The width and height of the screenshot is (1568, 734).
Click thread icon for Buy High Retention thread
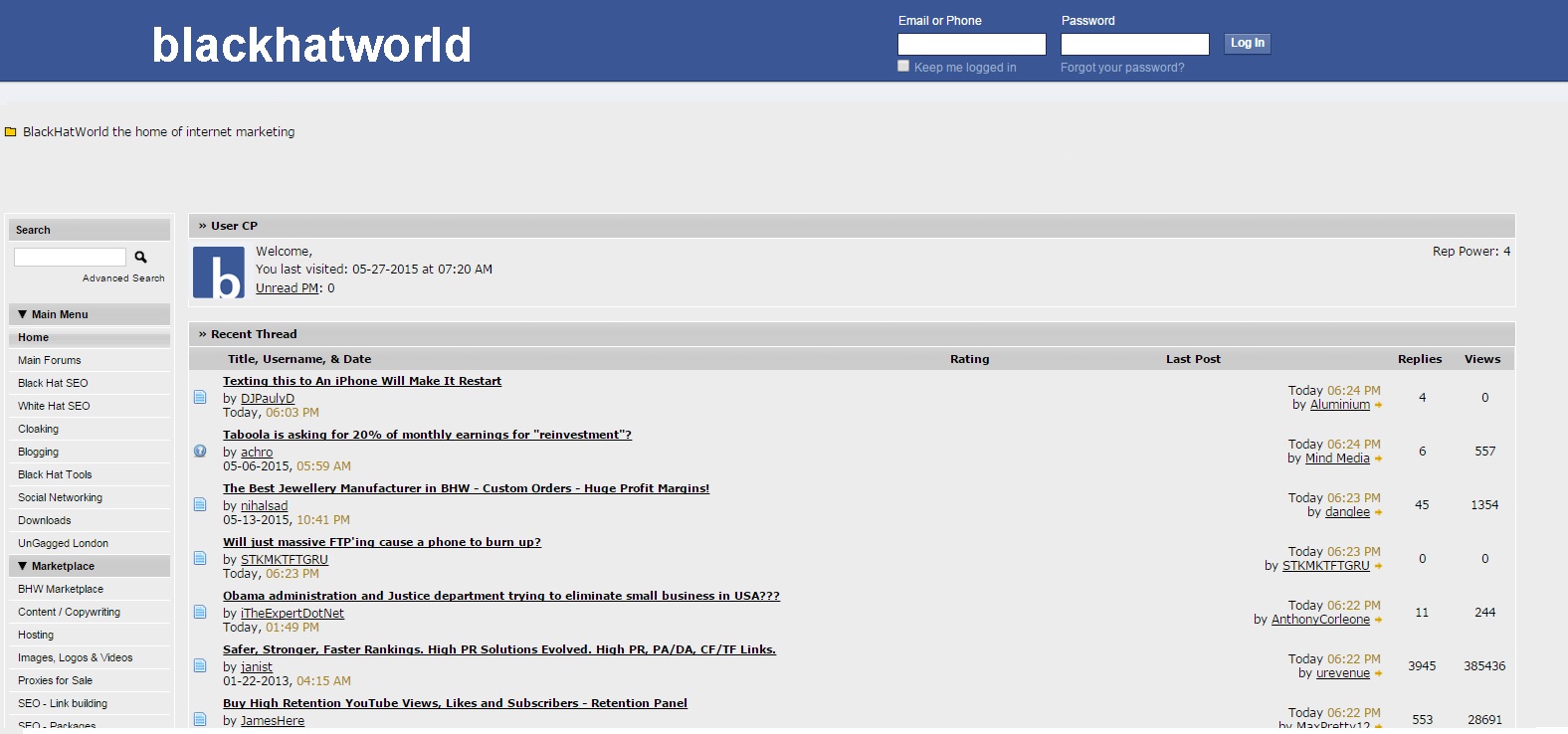(200, 719)
